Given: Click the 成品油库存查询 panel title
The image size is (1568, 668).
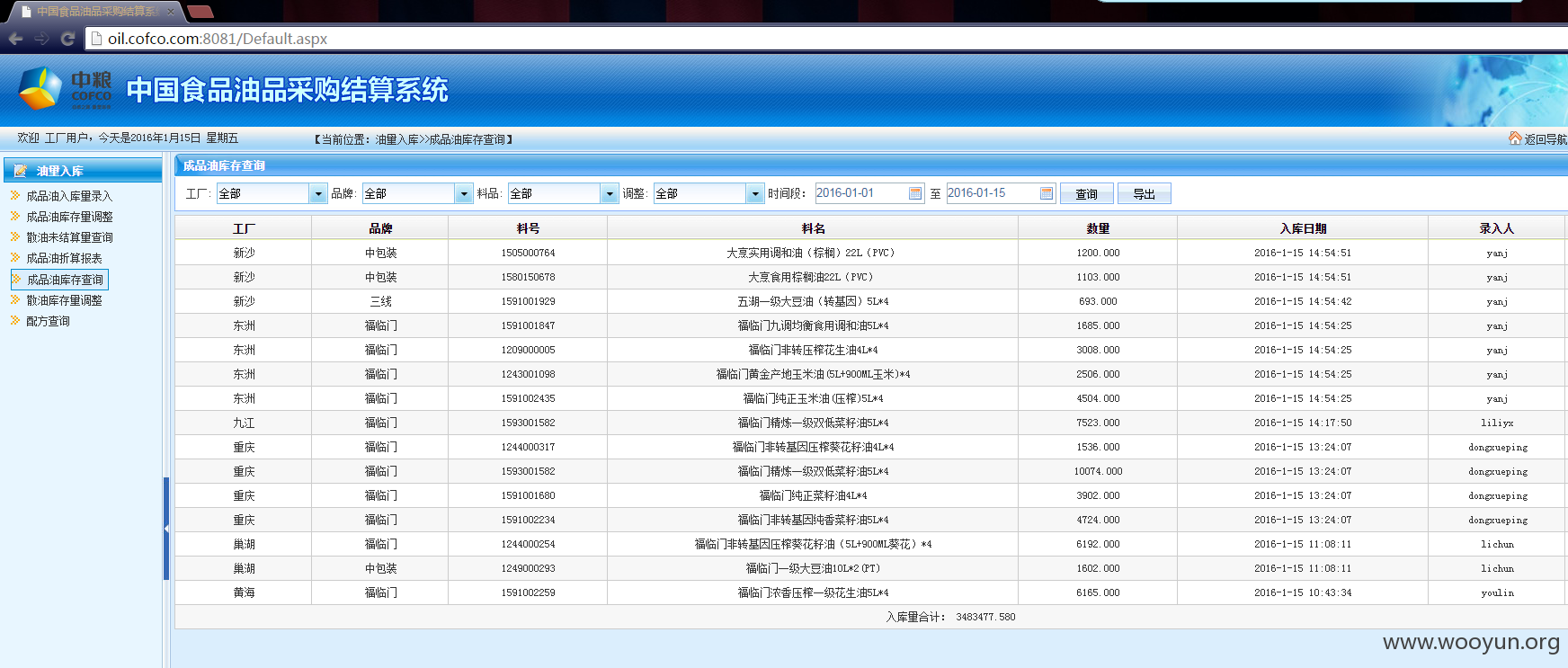Looking at the screenshot, I should click(x=224, y=165).
